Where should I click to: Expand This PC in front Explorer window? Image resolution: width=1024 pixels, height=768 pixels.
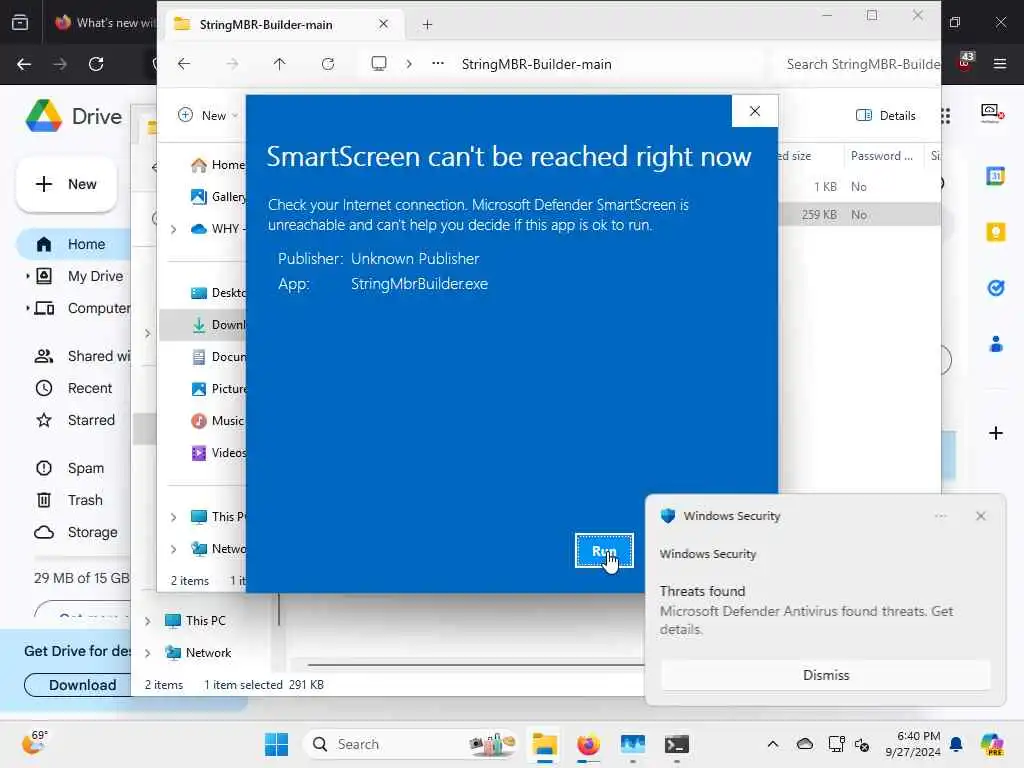point(173,517)
